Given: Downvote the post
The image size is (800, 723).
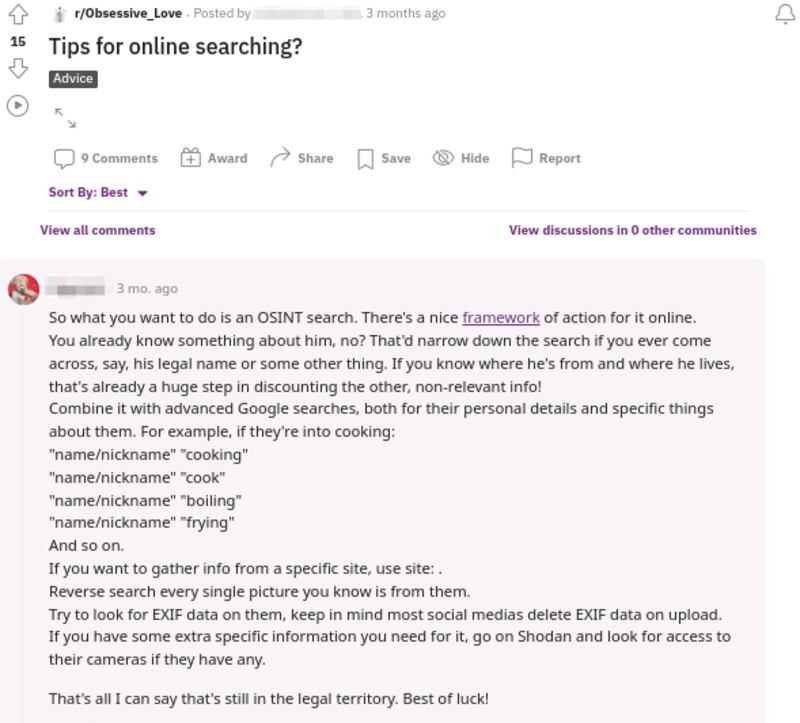Looking at the screenshot, I should pyautogui.click(x=17, y=68).
